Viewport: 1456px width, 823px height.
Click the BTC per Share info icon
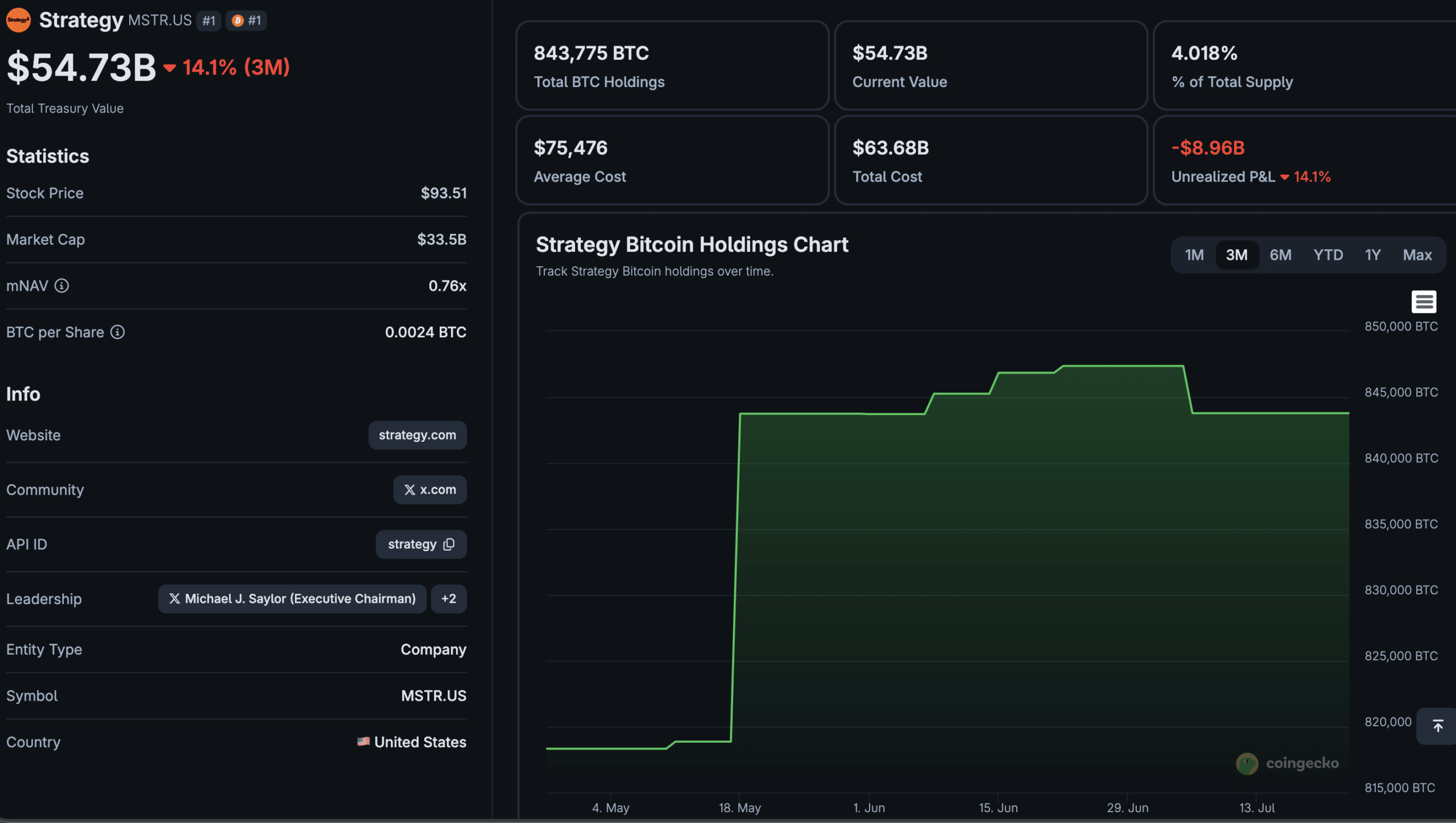point(118,332)
